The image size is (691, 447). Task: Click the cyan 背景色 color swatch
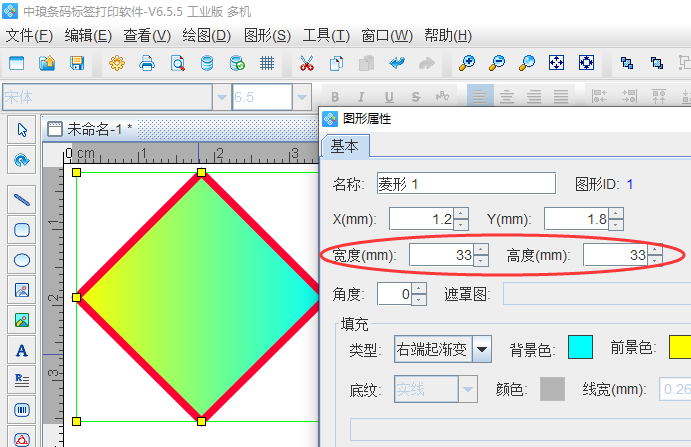tap(580, 347)
